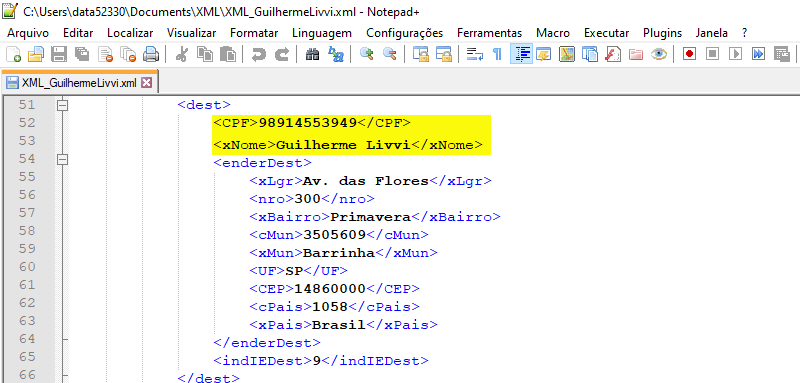Open the Editar menu
This screenshot has width=800, height=383.
tap(78, 33)
